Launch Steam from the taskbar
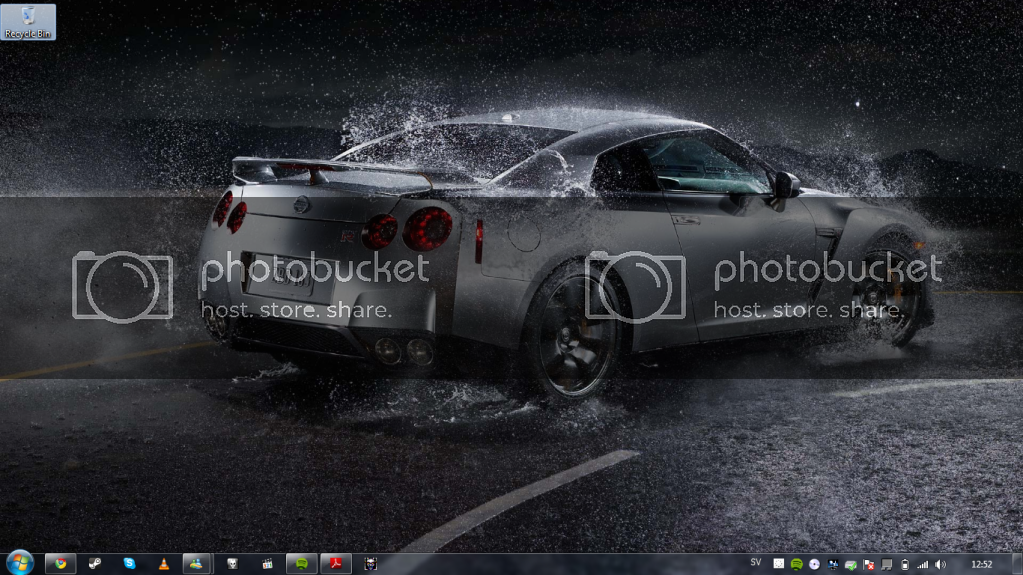The image size is (1023, 575). tap(95, 564)
